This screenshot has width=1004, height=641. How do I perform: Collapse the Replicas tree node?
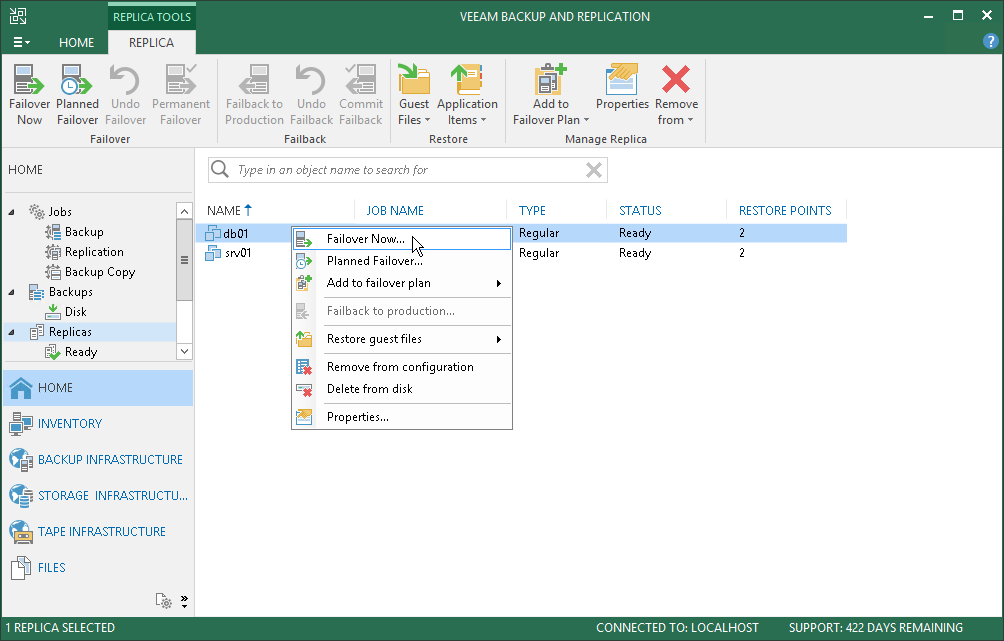click(x=12, y=332)
